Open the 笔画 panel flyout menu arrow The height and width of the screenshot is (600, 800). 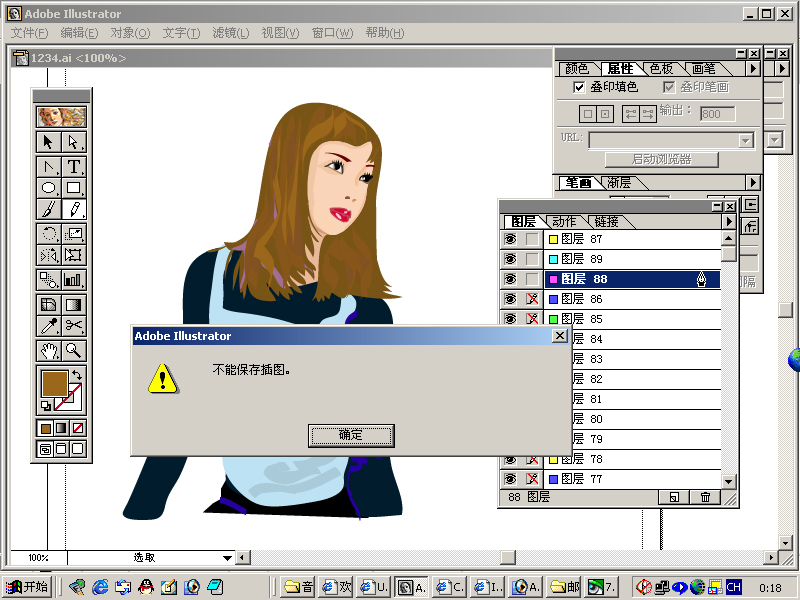[x=753, y=182]
